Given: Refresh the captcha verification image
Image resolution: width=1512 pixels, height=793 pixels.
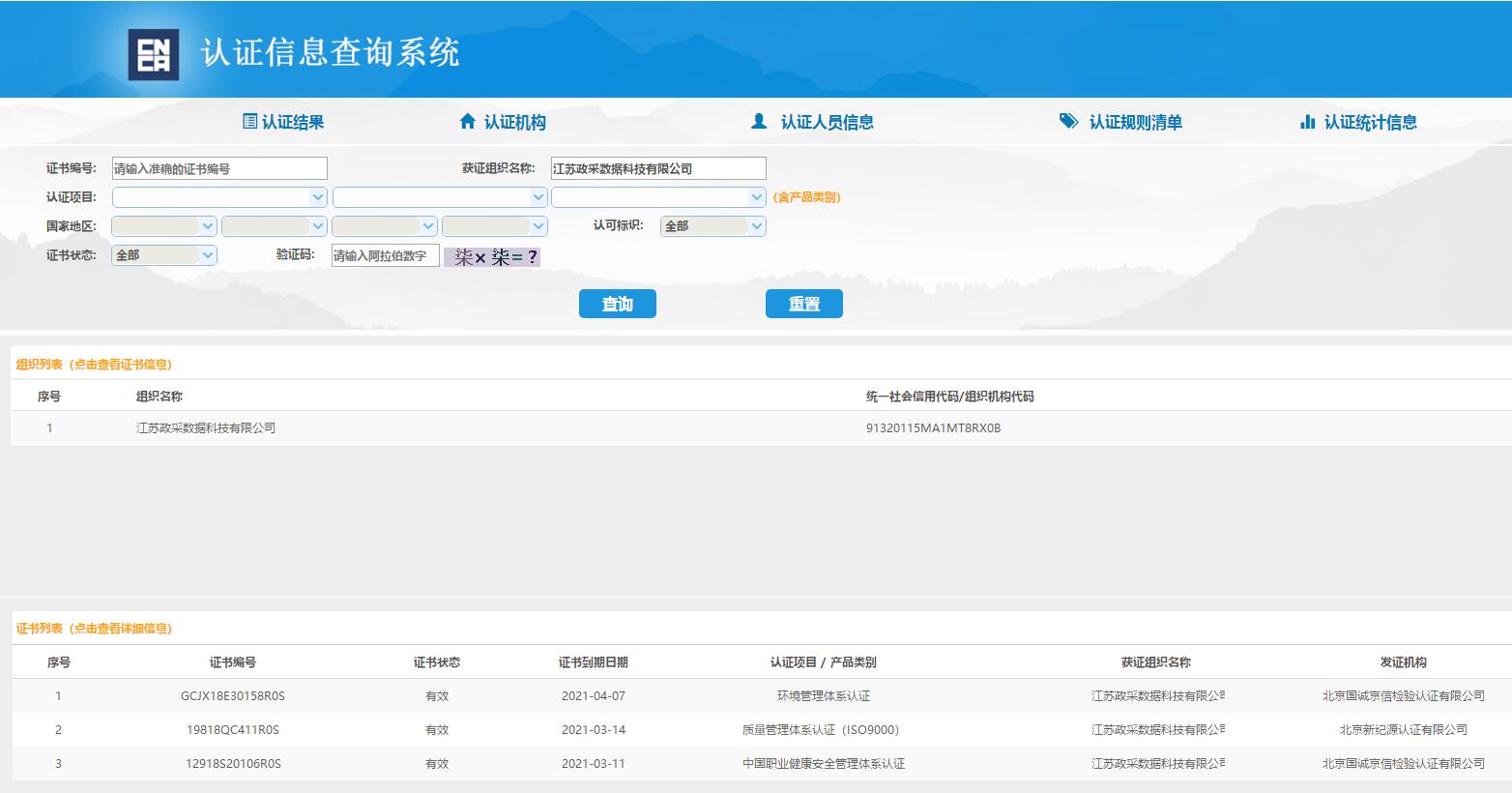Looking at the screenshot, I should (491, 256).
